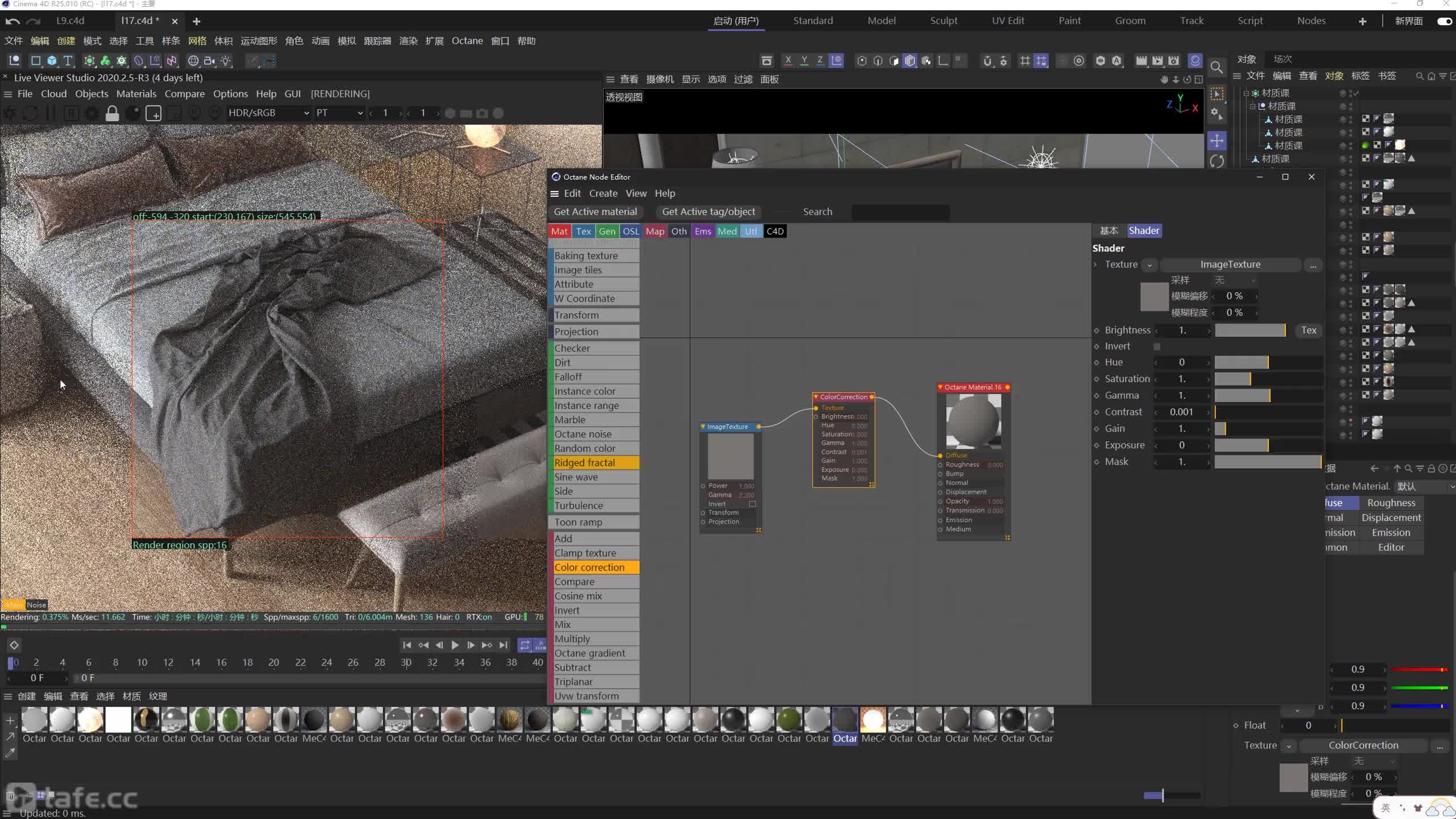Toggle the Tex node filter button
This screenshot has height=819, width=1456.
584,231
